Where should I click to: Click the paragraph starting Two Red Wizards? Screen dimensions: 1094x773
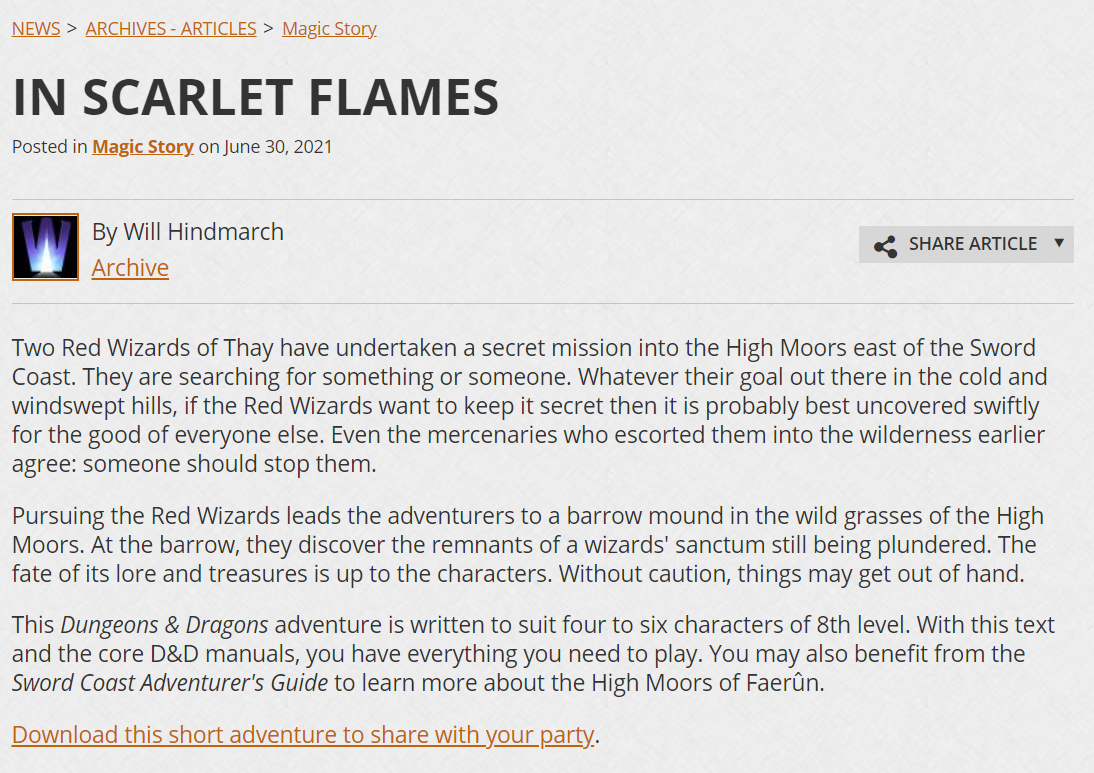click(530, 405)
